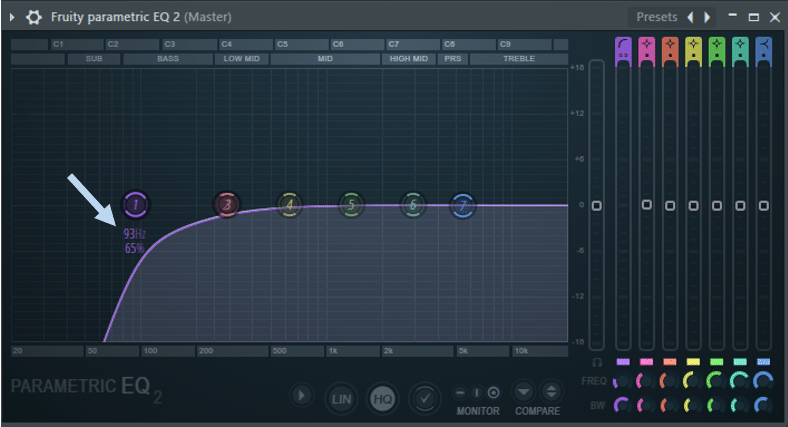
Task: Click the COMPARE down arrow button
Action: coord(524,392)
